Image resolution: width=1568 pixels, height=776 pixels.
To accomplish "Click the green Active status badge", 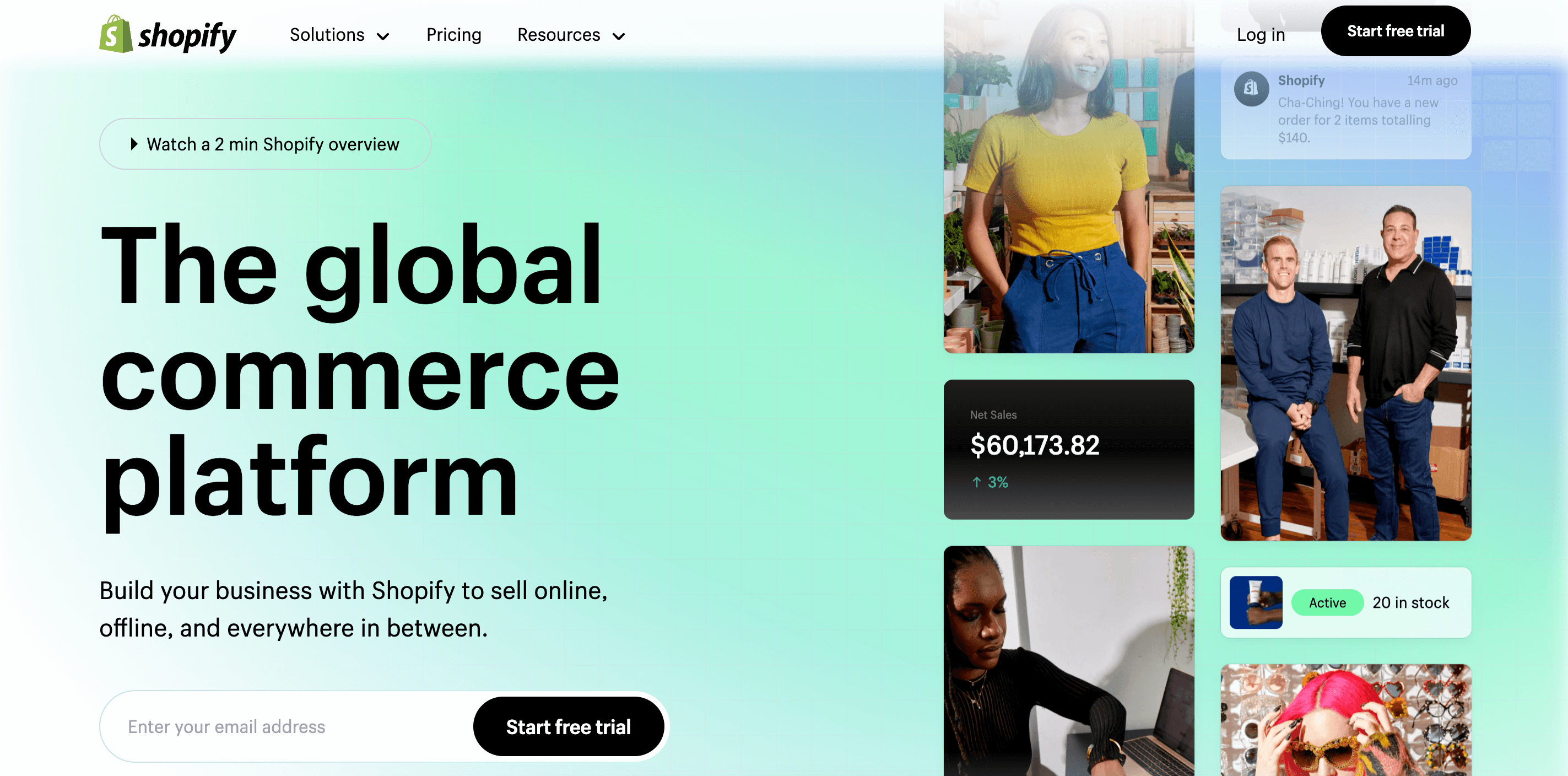I will pos(1328,602).
